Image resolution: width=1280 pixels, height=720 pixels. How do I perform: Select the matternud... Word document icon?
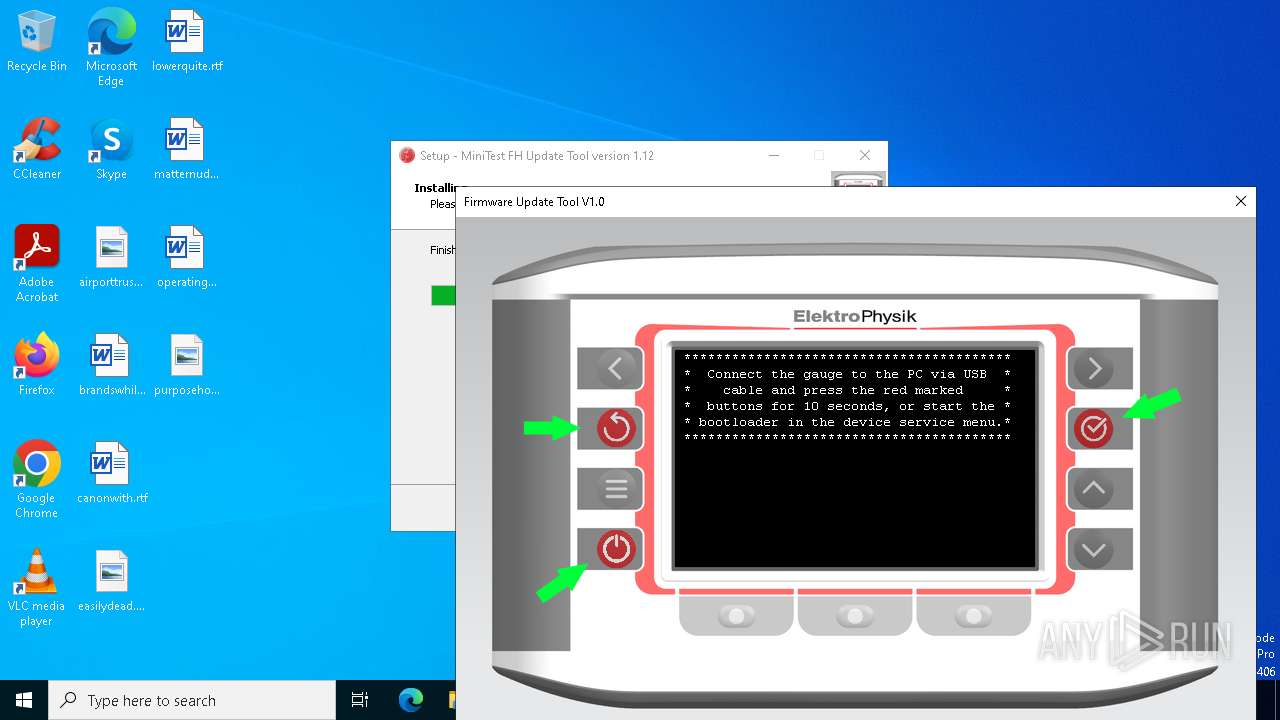click(187, 149)
